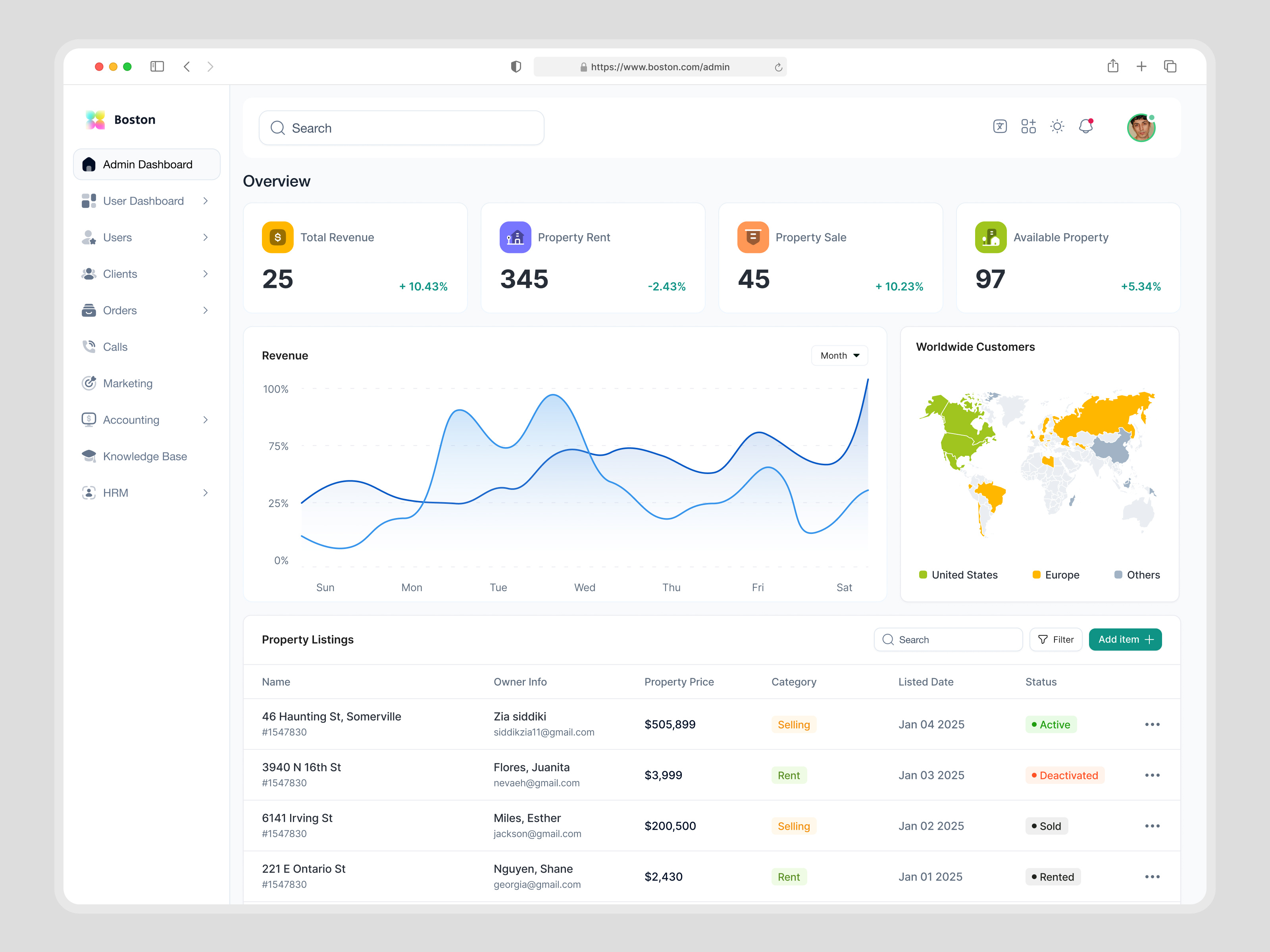Click the Filter button
The image size is (1270, 952).
1055,639
